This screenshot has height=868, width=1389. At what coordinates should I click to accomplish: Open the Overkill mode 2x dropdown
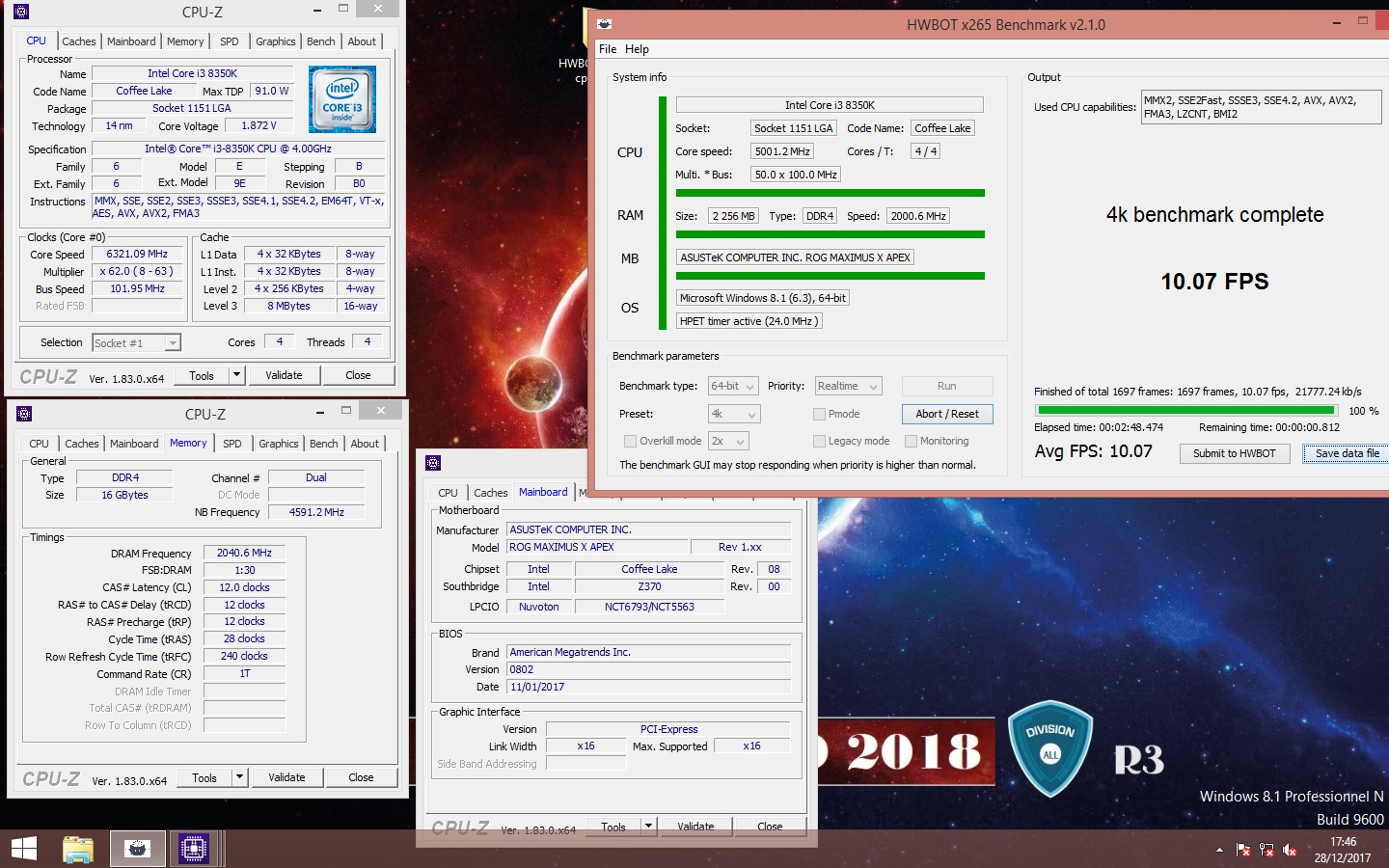pyautogui.click(x=728, y=441)
